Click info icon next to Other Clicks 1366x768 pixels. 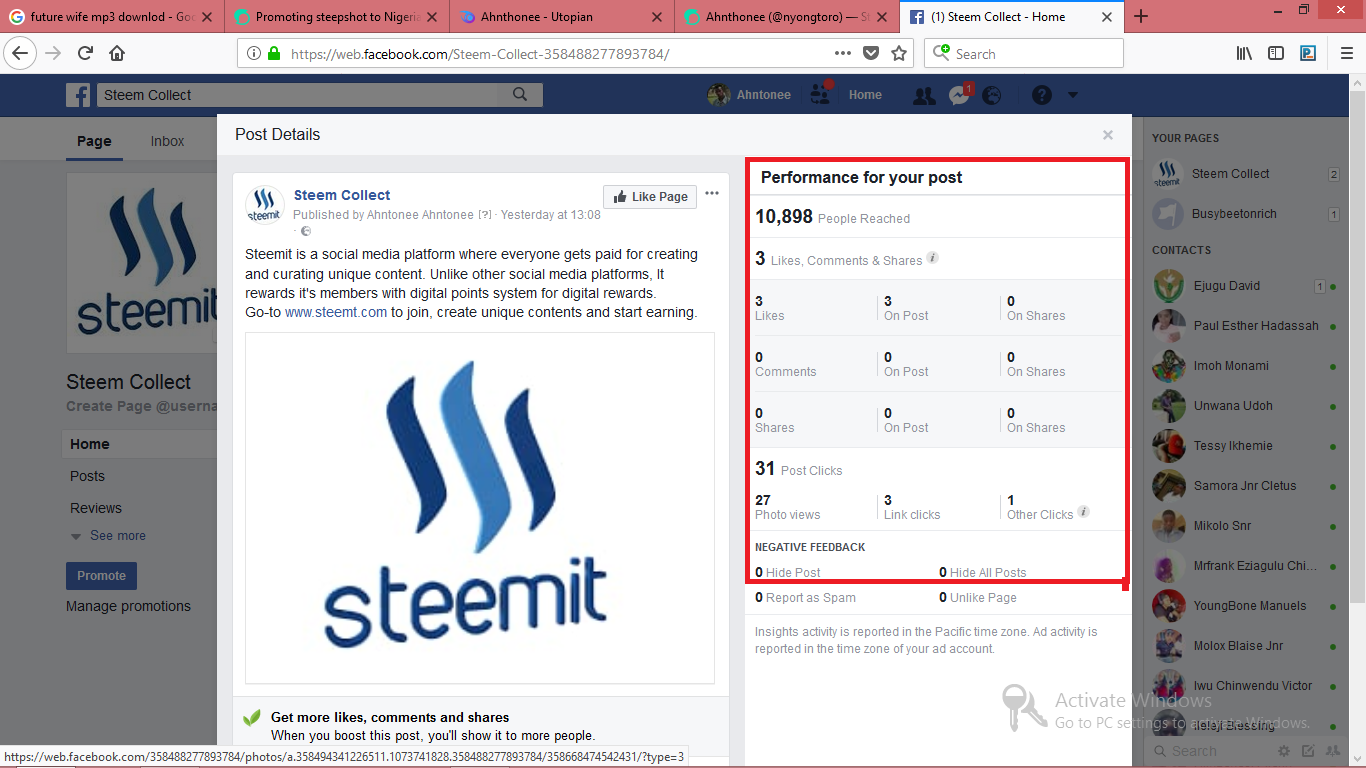(1083, 512)
